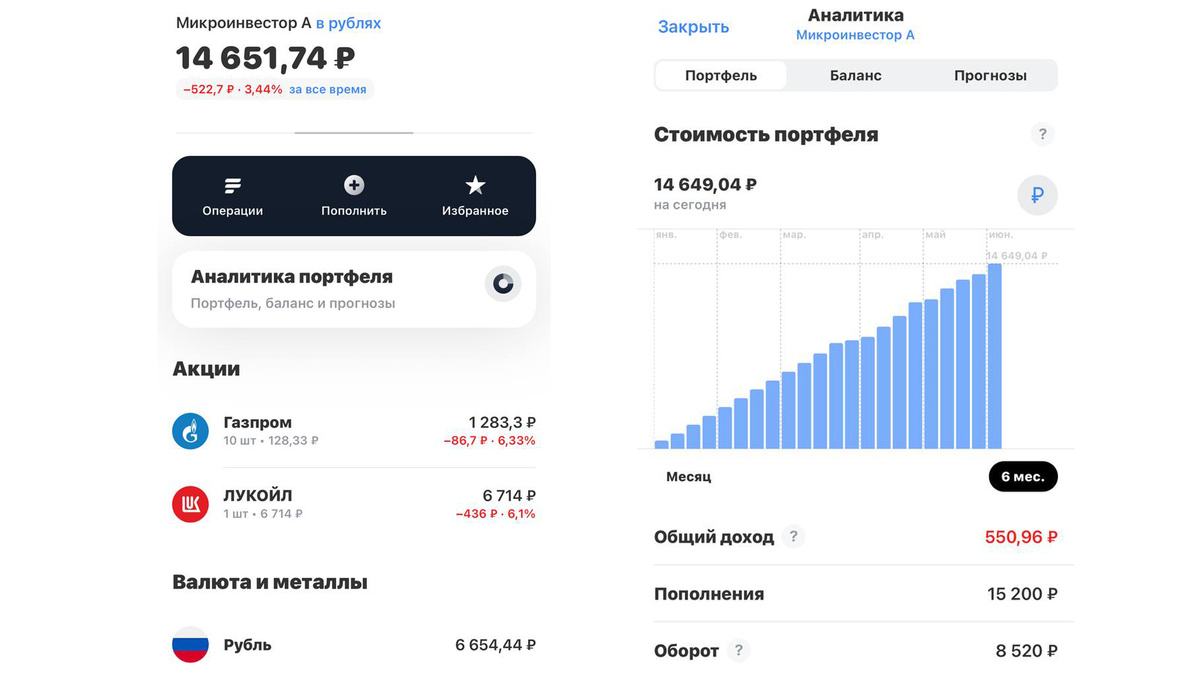Tap the Russian flag icon next to Рубль
This screenshot has height=675, width=1200.
190,645
